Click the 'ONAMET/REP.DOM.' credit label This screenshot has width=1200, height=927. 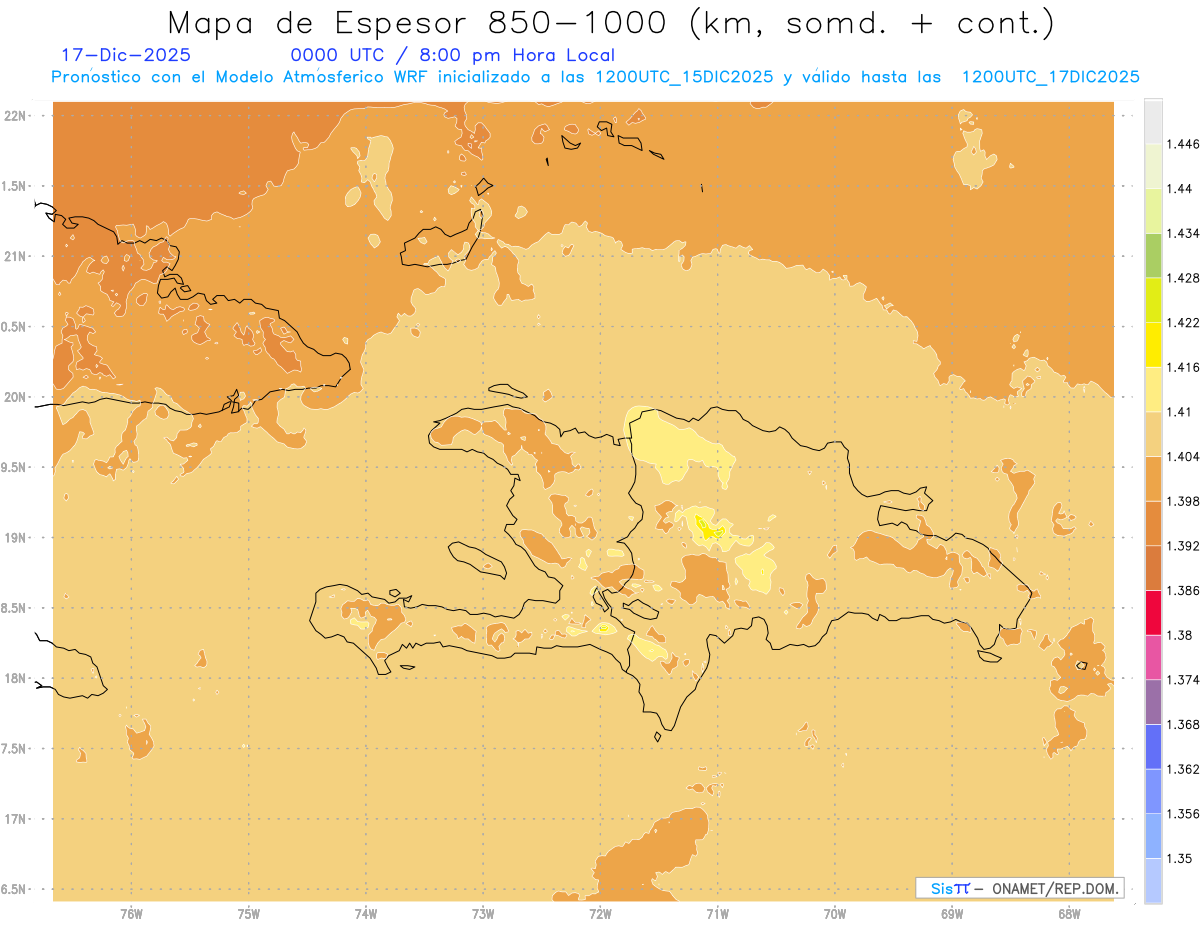click(1054, 888)
